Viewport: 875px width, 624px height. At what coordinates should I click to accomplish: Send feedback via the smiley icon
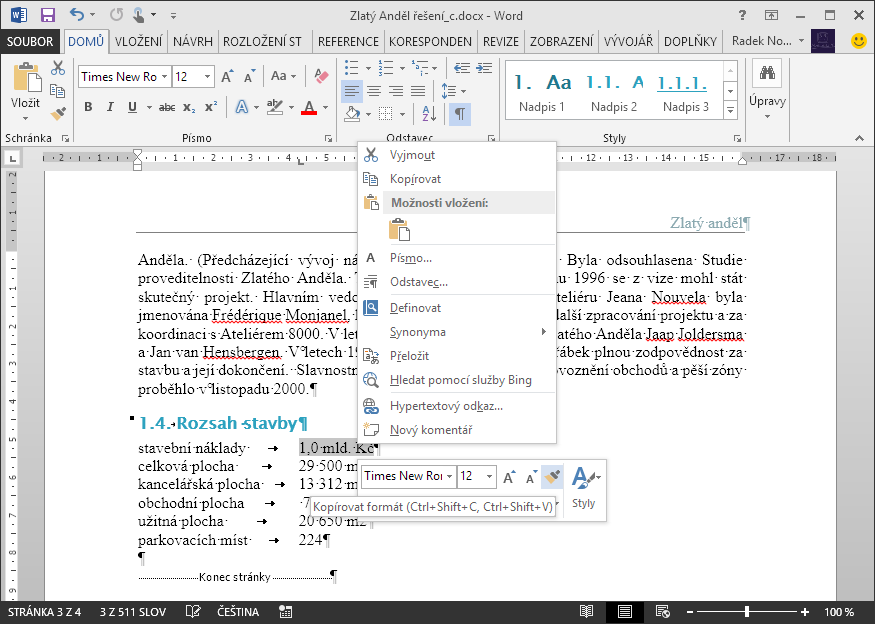[x=859, y=41]
